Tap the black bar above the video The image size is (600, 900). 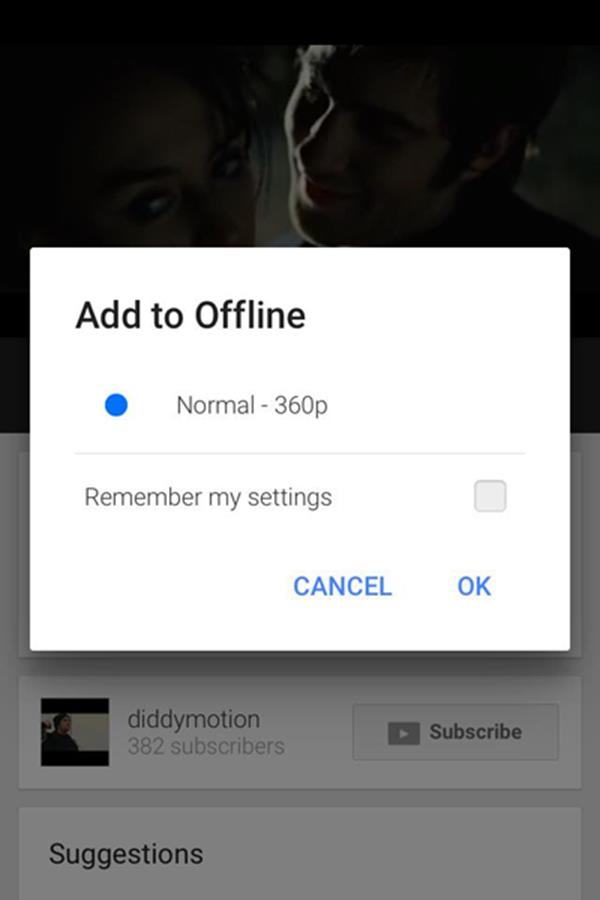coord(300,22)
